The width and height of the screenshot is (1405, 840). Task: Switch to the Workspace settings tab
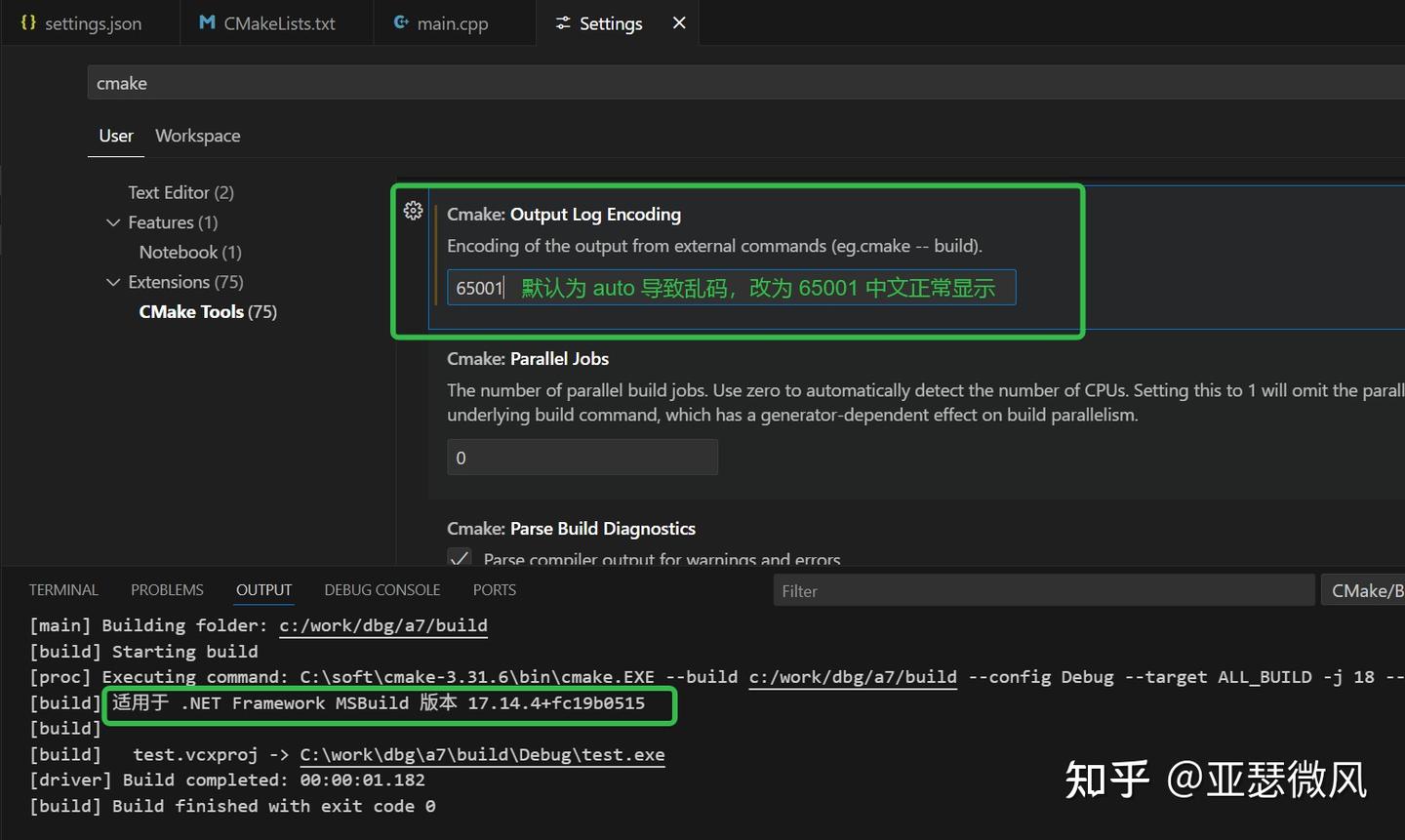197,136
